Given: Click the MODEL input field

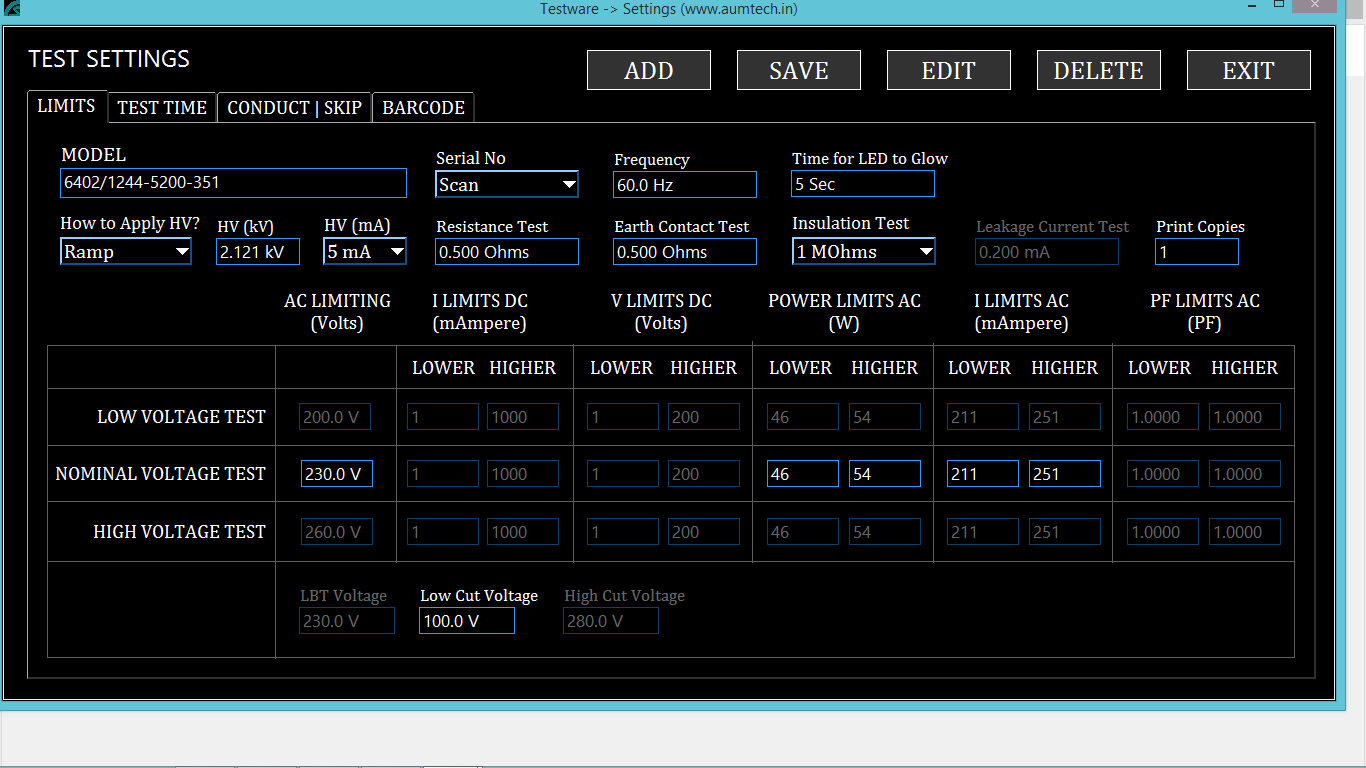Looking at the screenshot, I should [233, 183].
